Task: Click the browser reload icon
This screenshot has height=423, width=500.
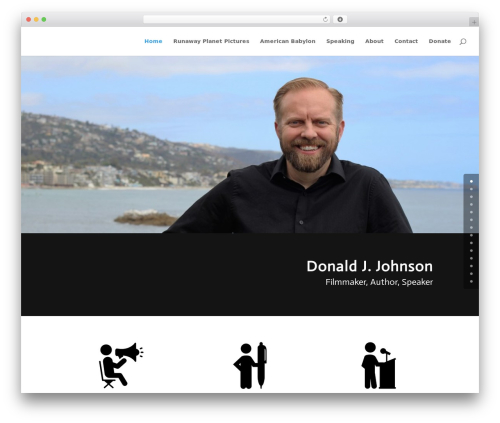Action: click(325, 20)
